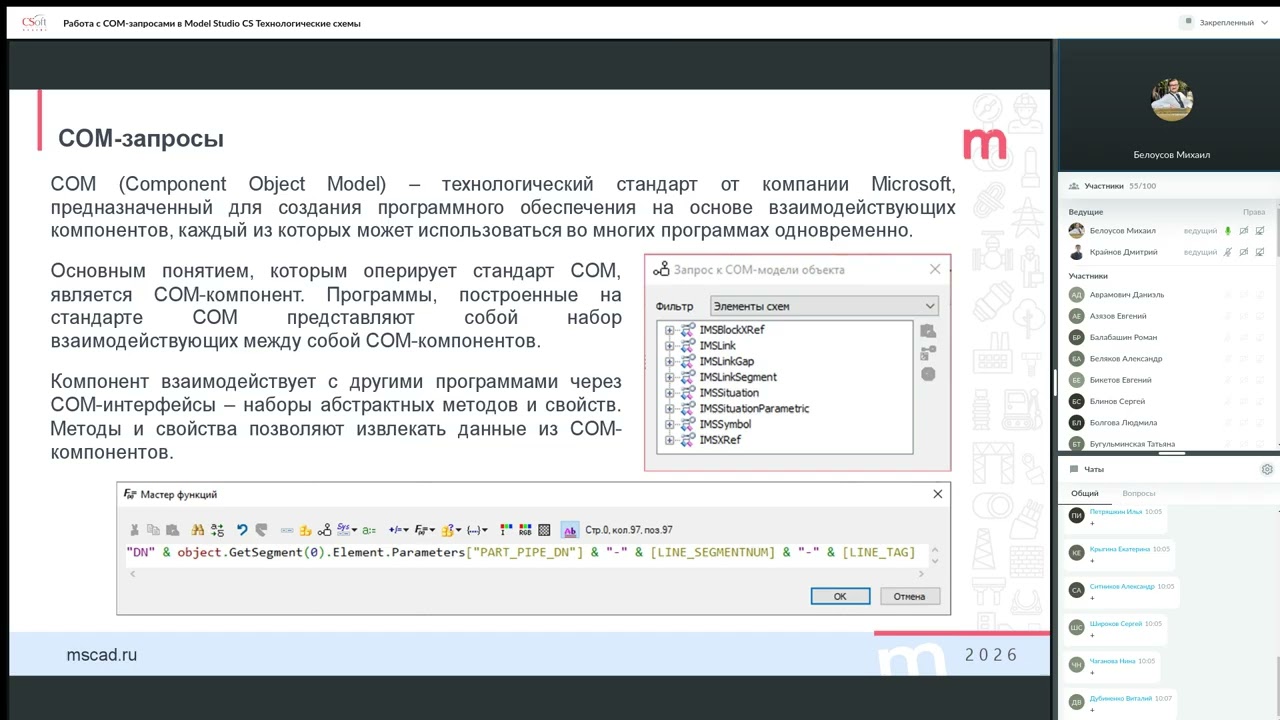The image size is (1280, 720).
Task: Toggle Крайнов Дмитрий's camera icon
Action: coord(1244,252)
